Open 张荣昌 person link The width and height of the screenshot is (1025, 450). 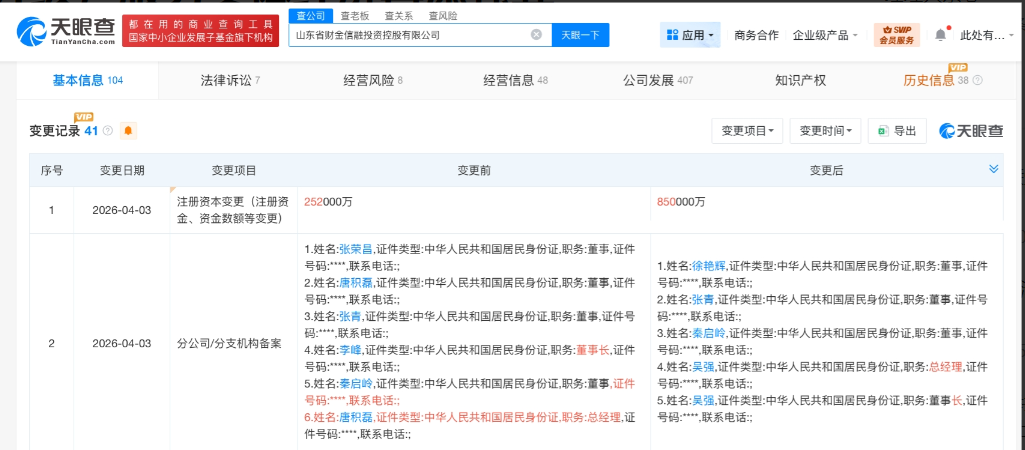coord(357,248)
